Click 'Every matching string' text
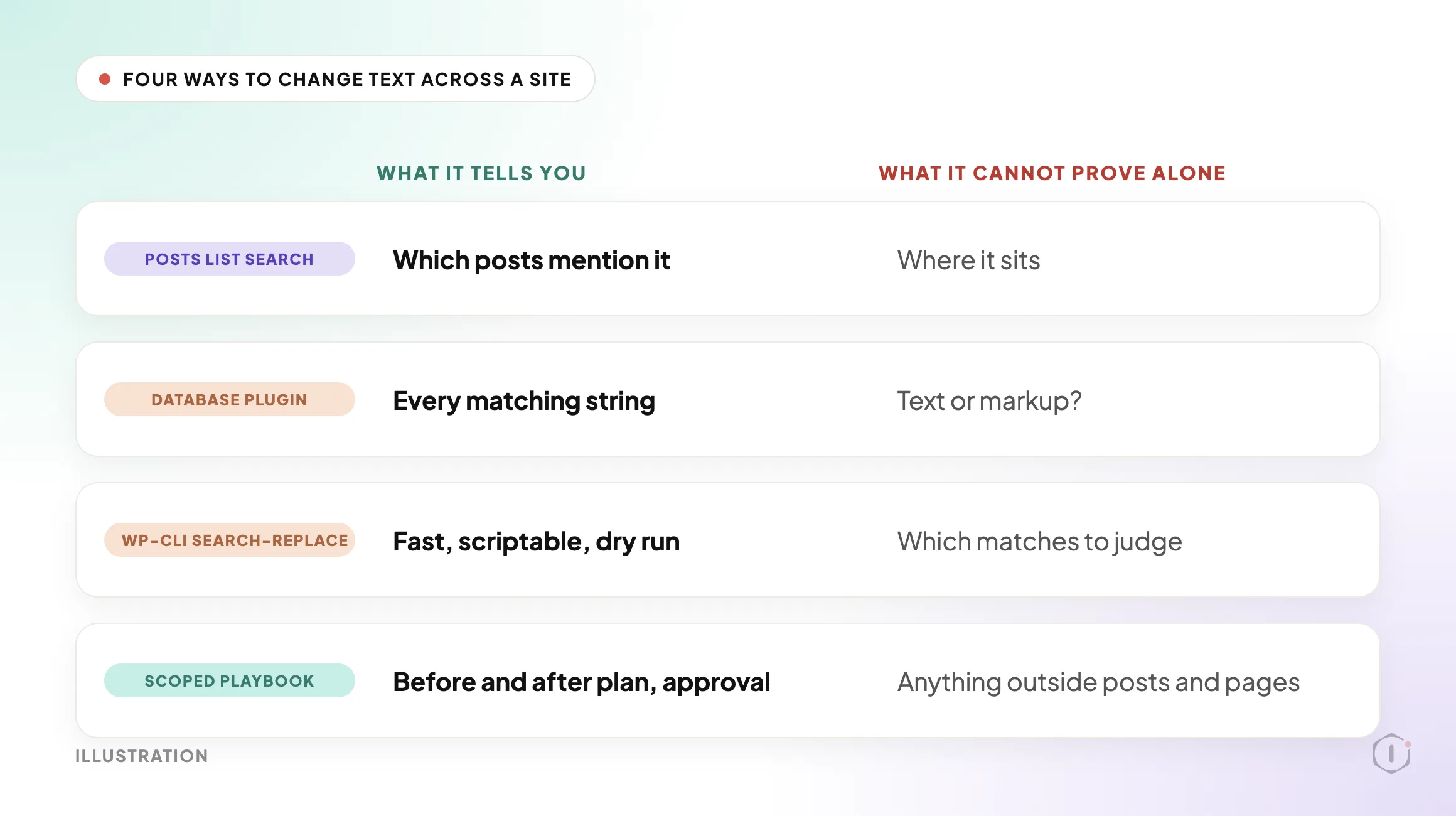Image resolution: width=1456 pixels, height=816 pixels. tap(524, 401)
